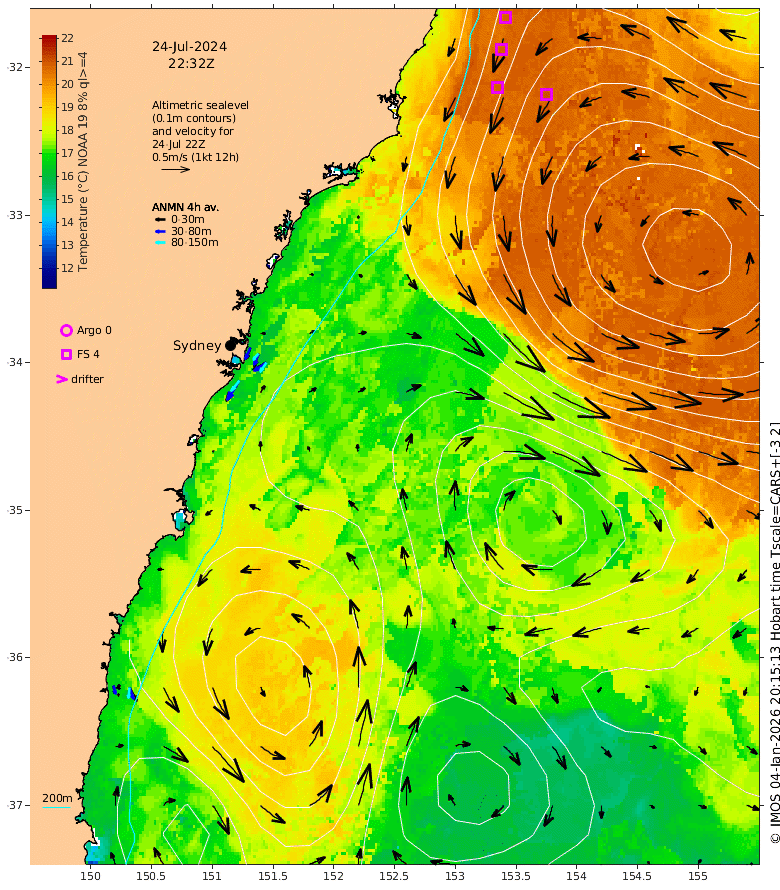Screen dimensions: 780x890
Task: Click the -33 latitude axis label
Action: [x=15, y=215]
